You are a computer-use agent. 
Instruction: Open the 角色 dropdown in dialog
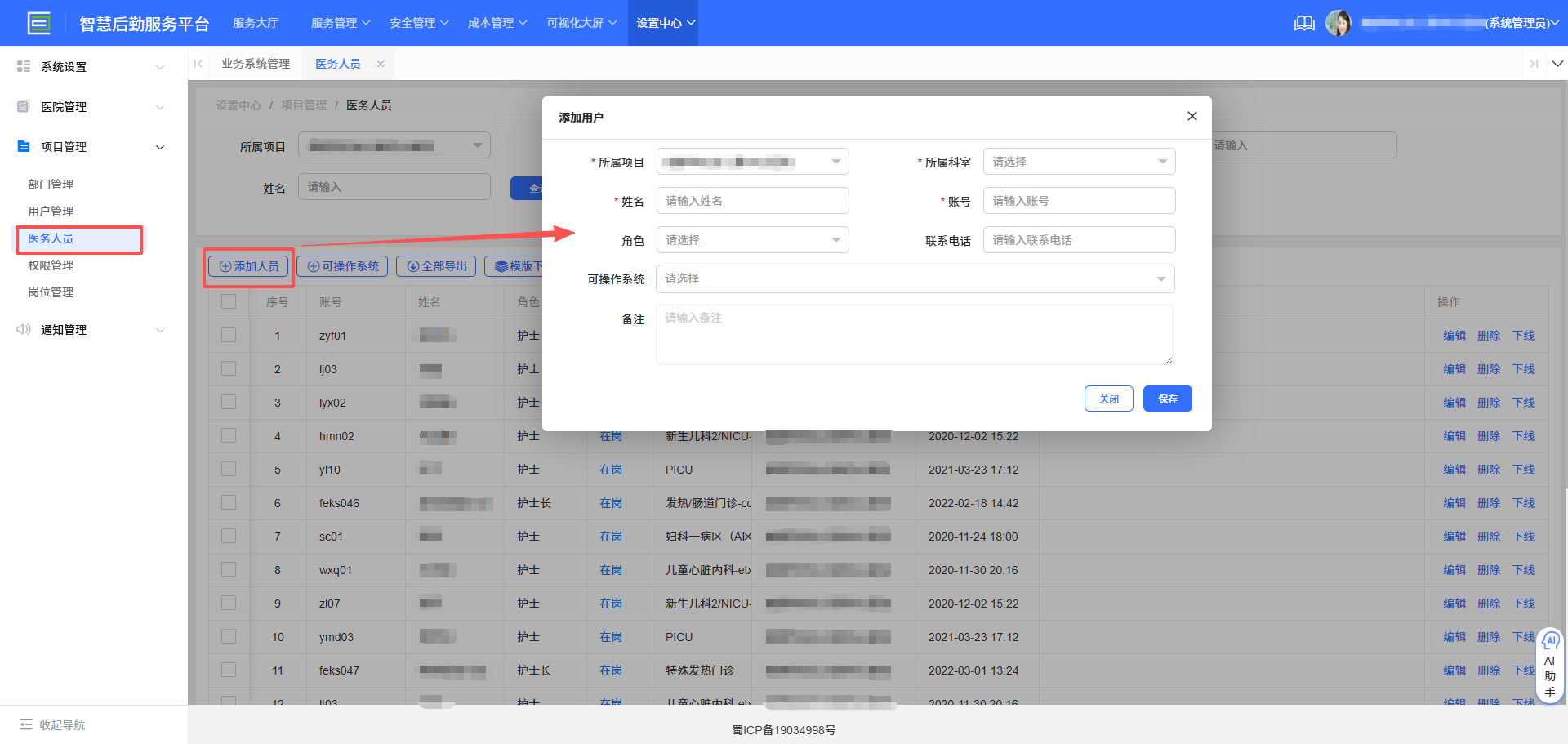[751, 240]
